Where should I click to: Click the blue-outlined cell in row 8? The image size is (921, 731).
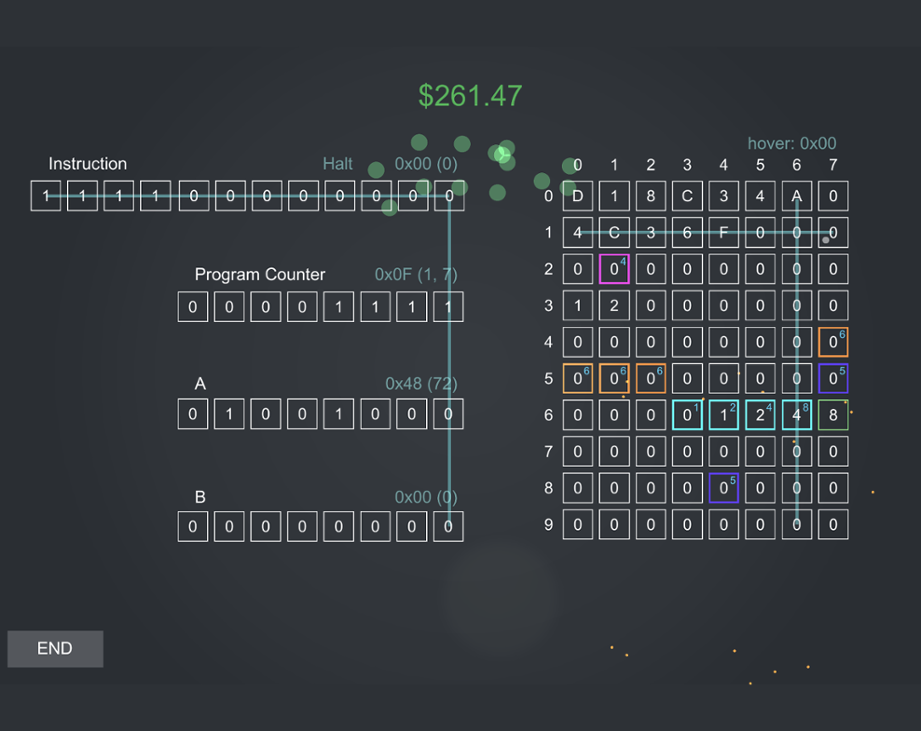tap(723, 488)
